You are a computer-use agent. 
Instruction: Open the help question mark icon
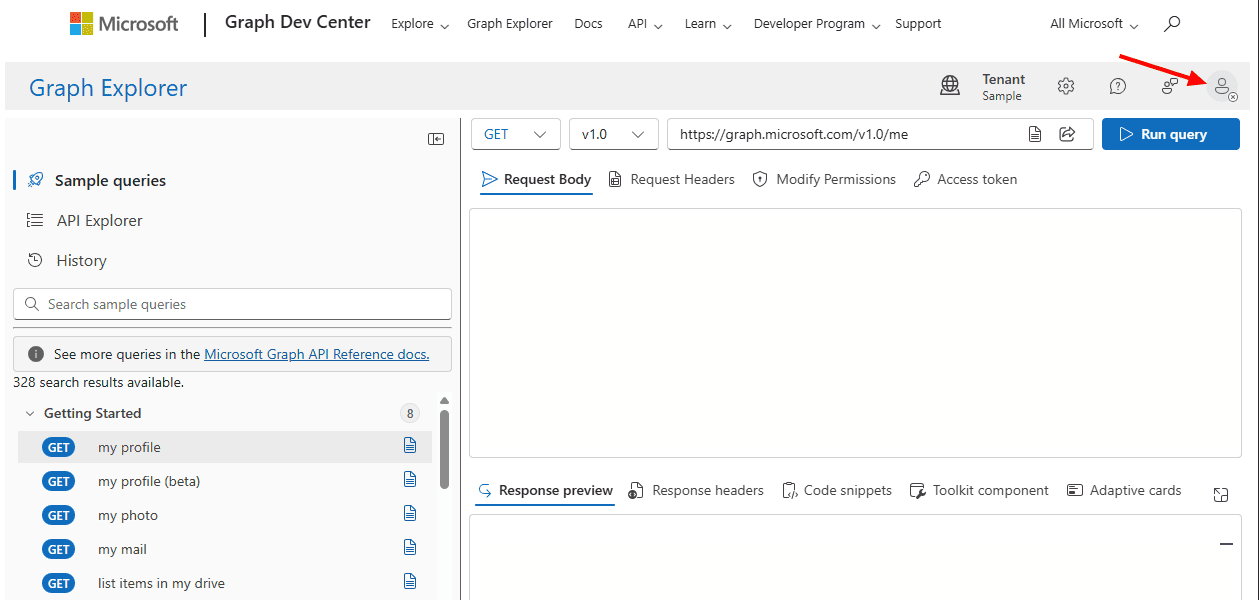pyautogui.click(x=1118, y=87)
